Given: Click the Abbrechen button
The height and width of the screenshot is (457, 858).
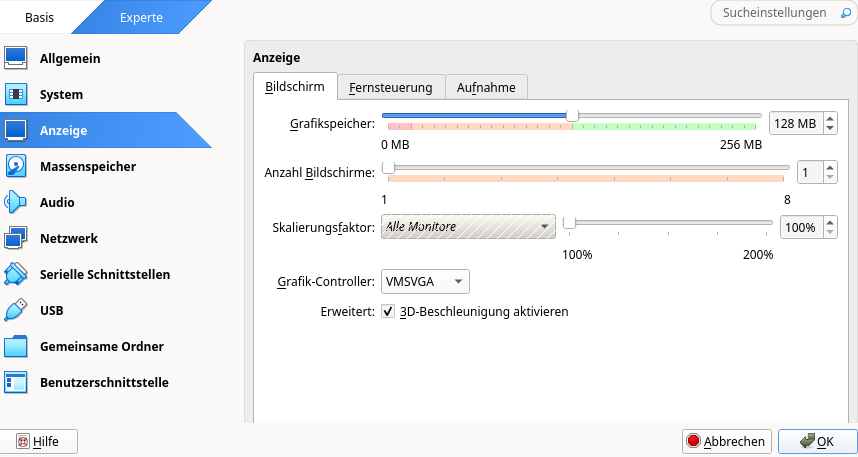Looking at the screenshot, I should pos(726,441).
